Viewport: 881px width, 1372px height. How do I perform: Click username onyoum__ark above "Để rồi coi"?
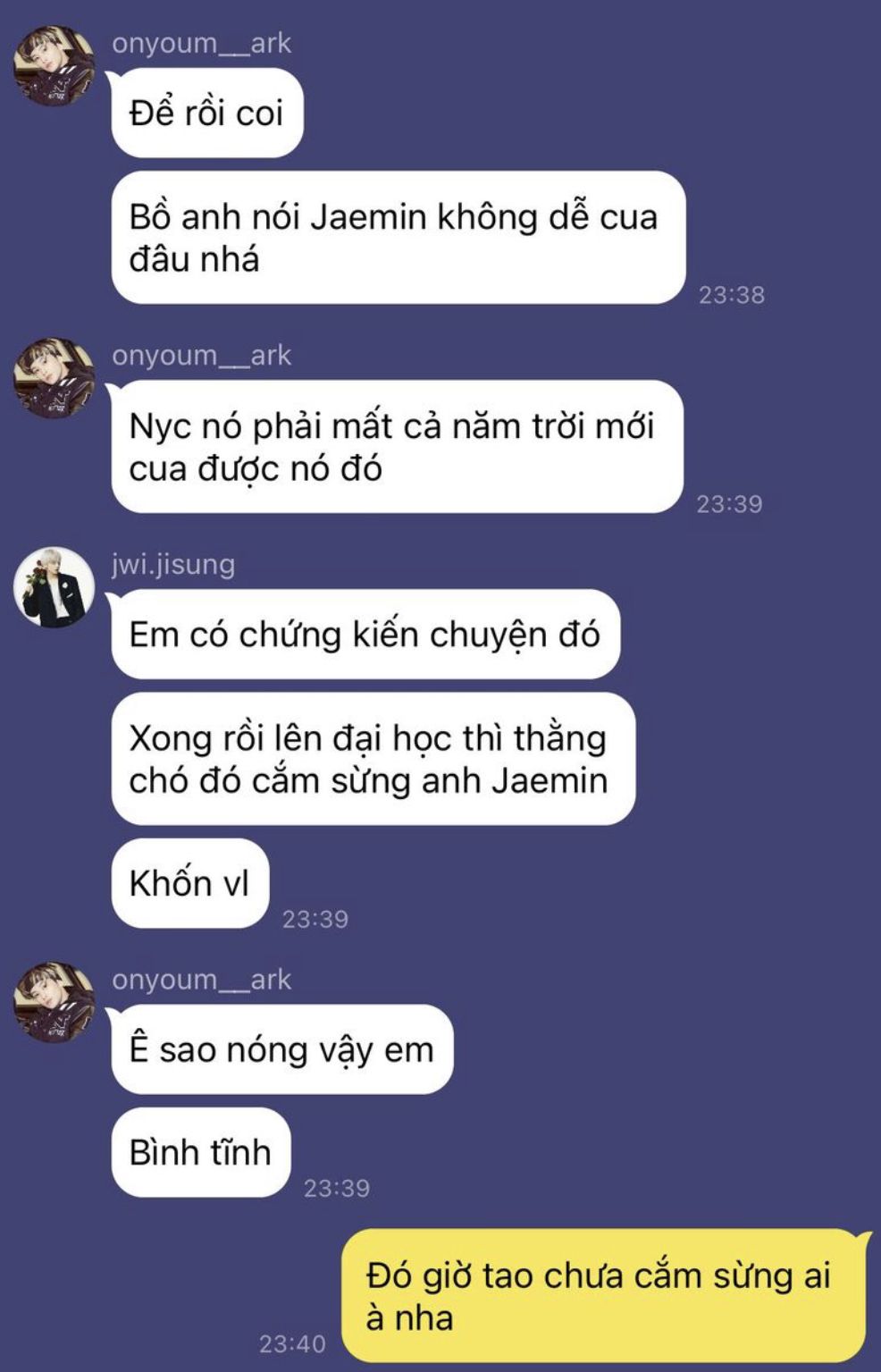click(x=201, y=43)
